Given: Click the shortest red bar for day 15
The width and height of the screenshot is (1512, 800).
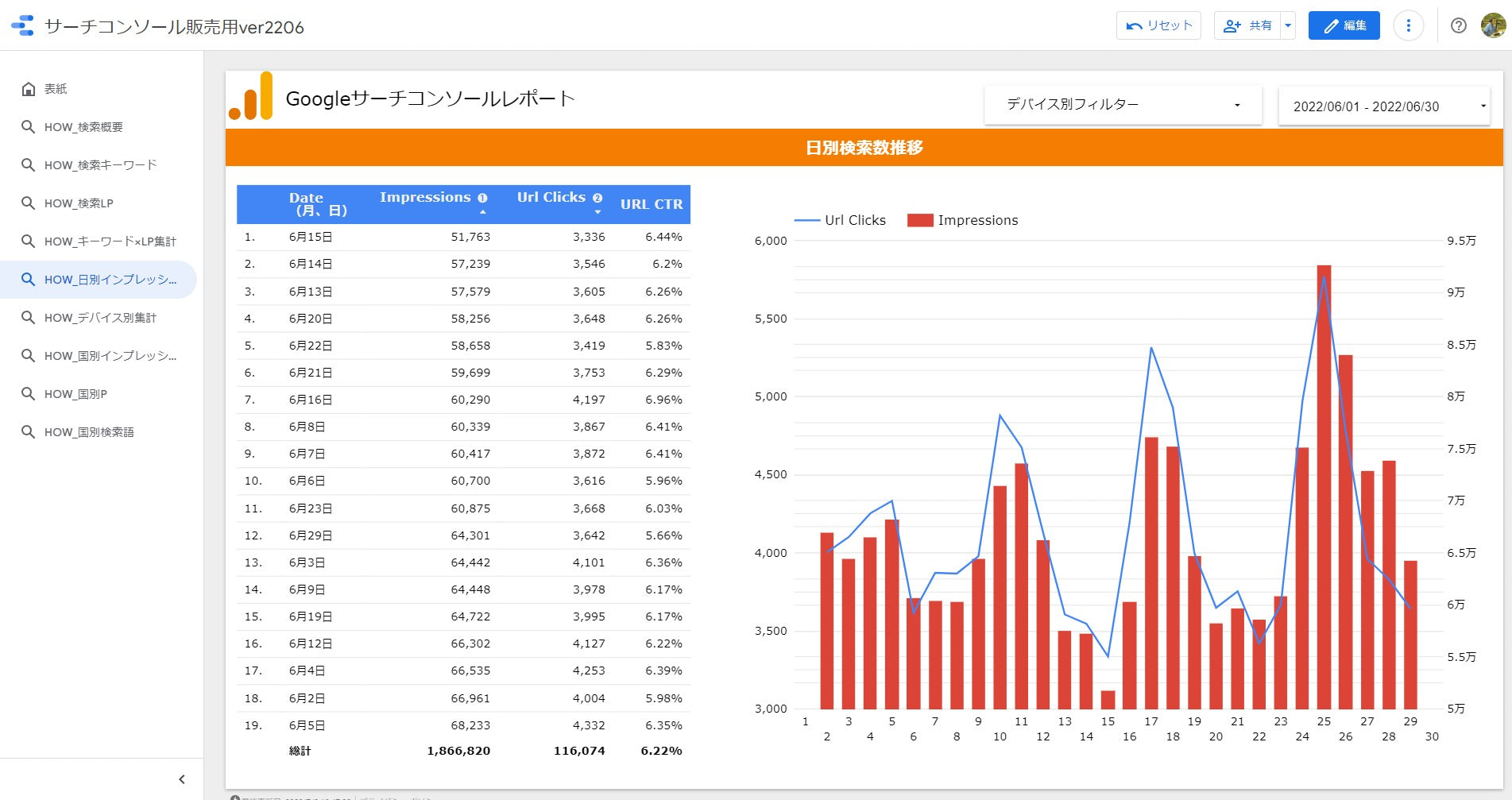Looking at the screenshot, I should click(1108, 700).
